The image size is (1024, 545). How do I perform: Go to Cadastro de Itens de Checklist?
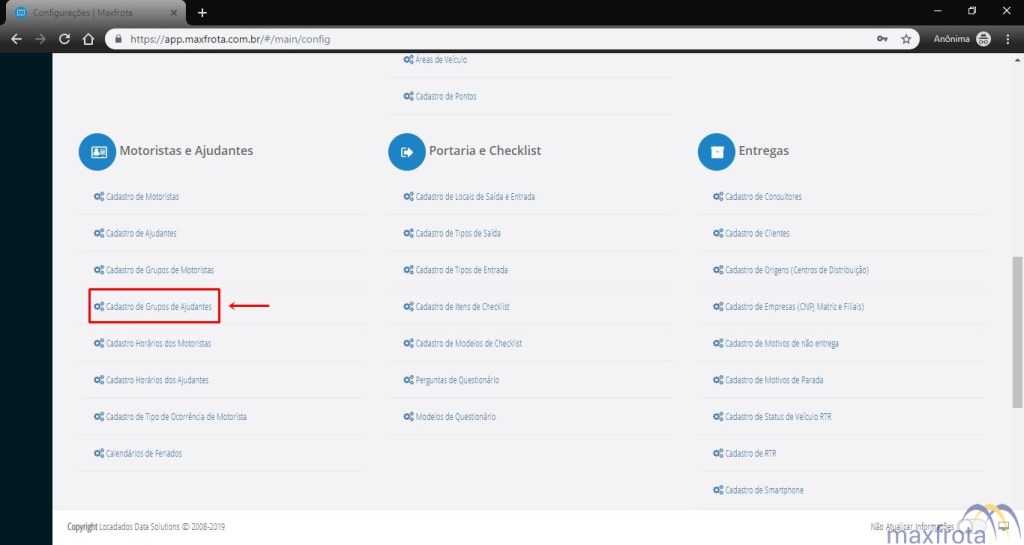tap(462, 307)
